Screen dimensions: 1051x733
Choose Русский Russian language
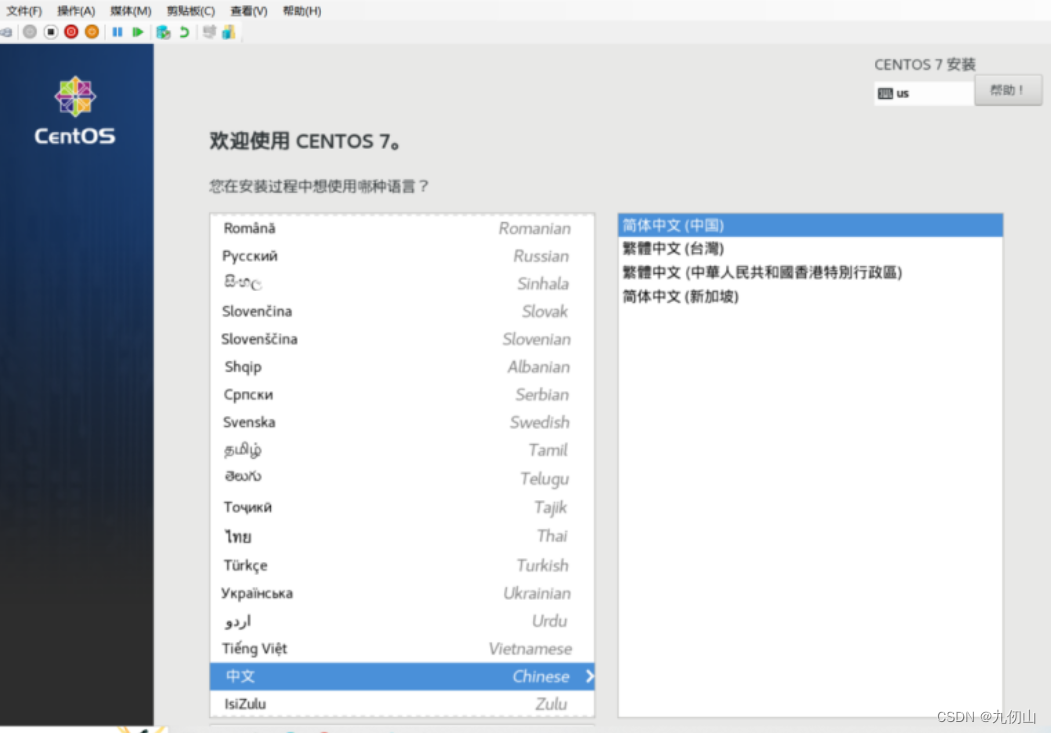click(402, 256)
